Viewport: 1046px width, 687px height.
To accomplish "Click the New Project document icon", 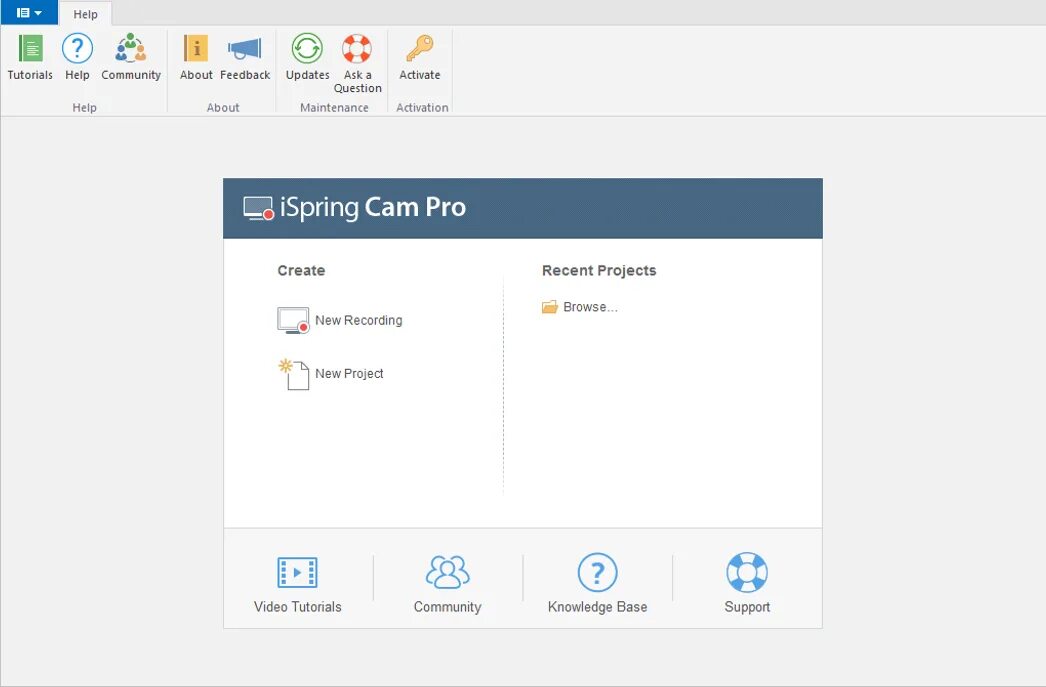I will (294, 374).
